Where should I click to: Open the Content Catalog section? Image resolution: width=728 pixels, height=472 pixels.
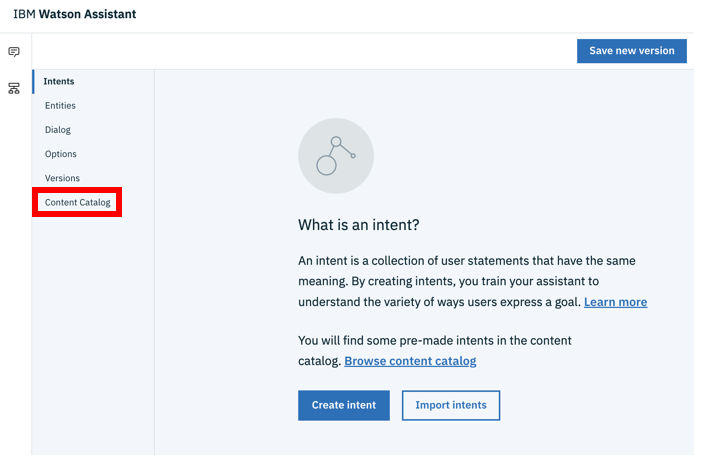(x=78, y=202)
